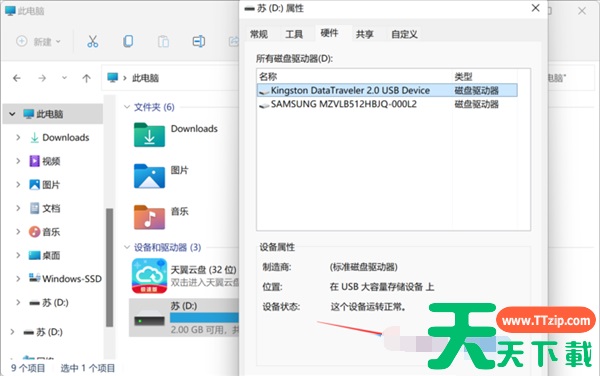Viewport: 600px width, 376px height.
Task: Click the 类型 column header
Action: coord(485,77)
